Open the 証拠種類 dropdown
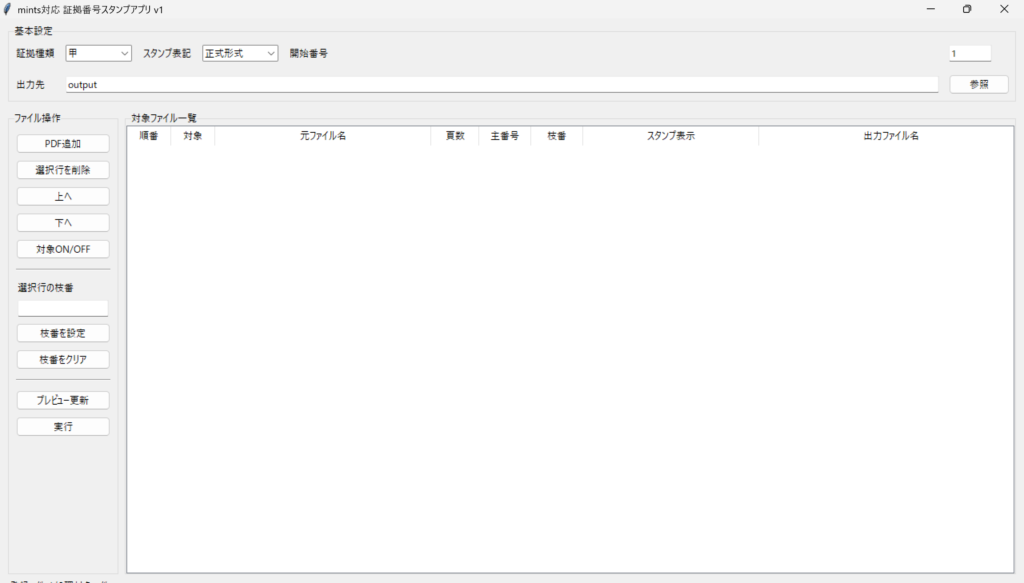The height and width of the screenshot is (583, 1024). pyautogui.click(x=98, y=53)
